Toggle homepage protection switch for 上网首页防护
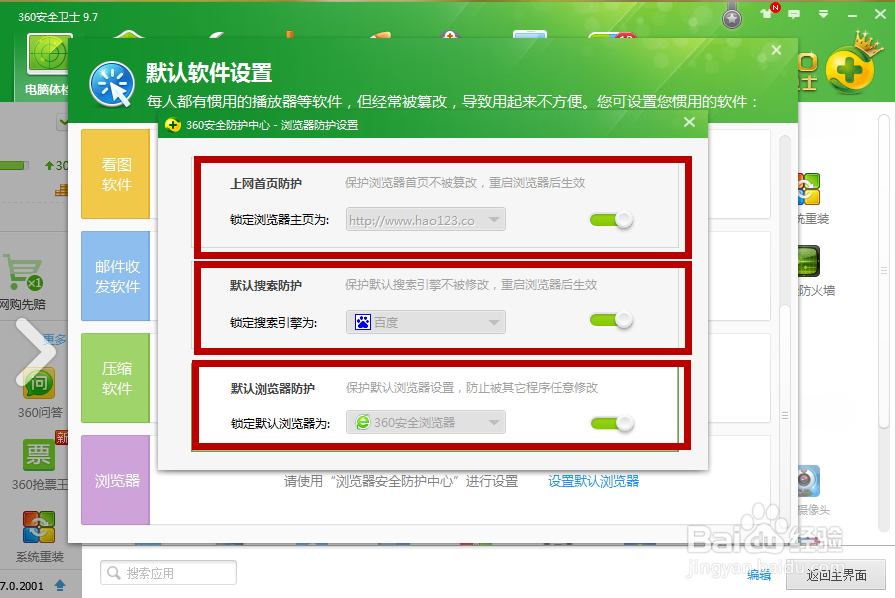 click(x=611, y=220)
